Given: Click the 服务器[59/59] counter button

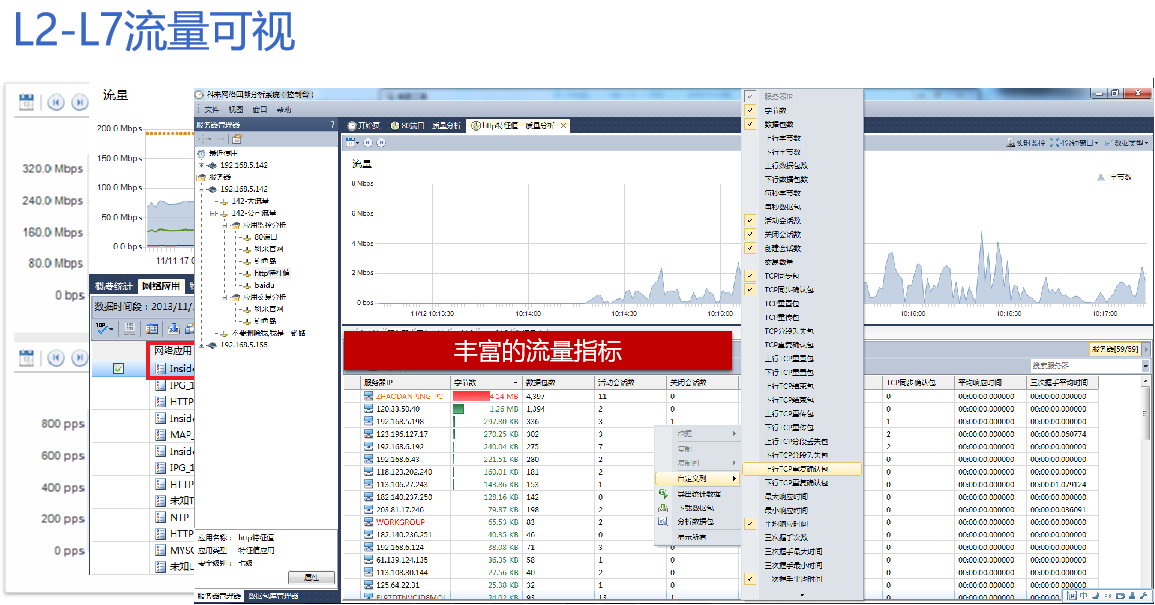Looking at the screenshot, I should (x=1114, y=349).
